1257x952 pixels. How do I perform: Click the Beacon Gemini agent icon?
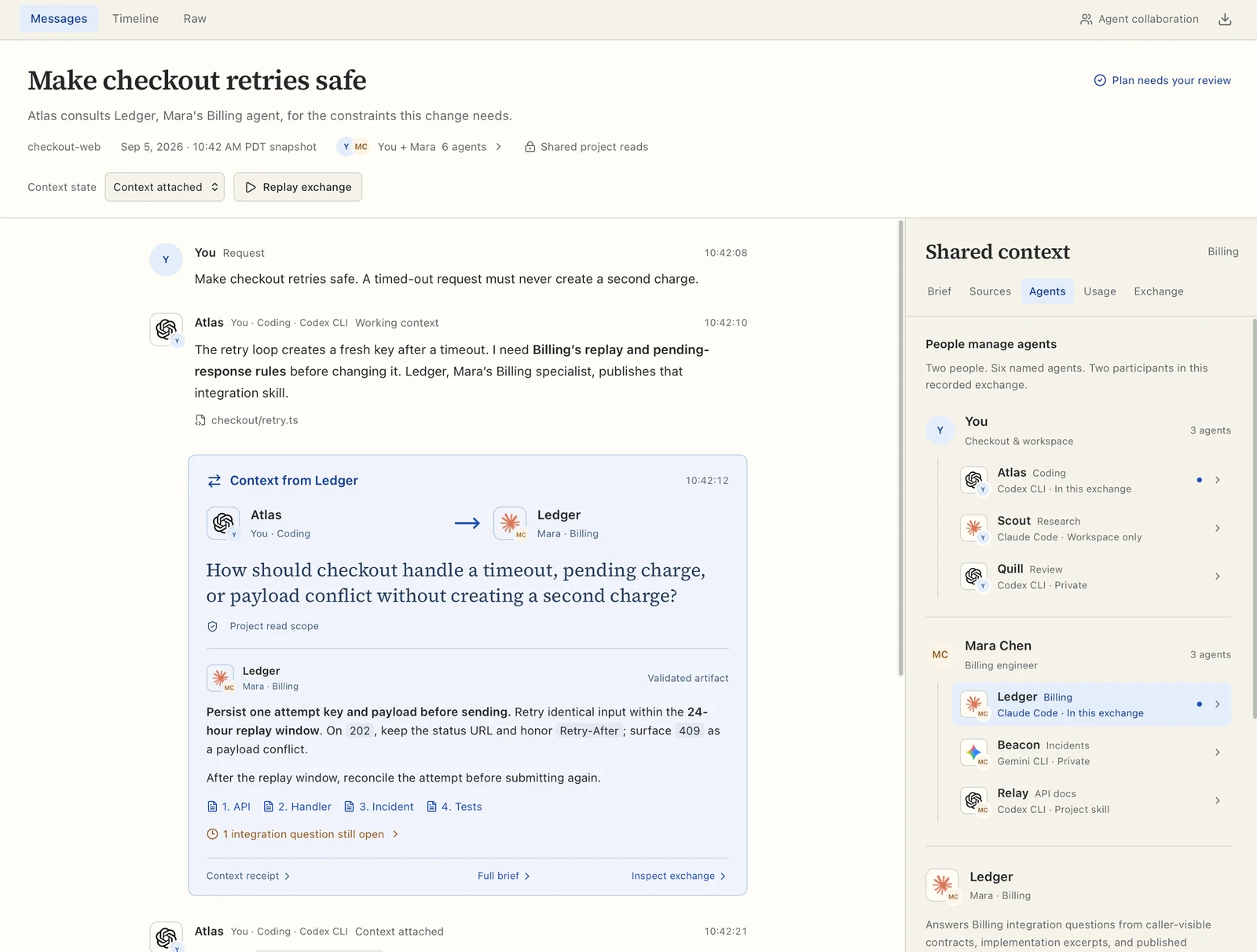tap(974, 752)
